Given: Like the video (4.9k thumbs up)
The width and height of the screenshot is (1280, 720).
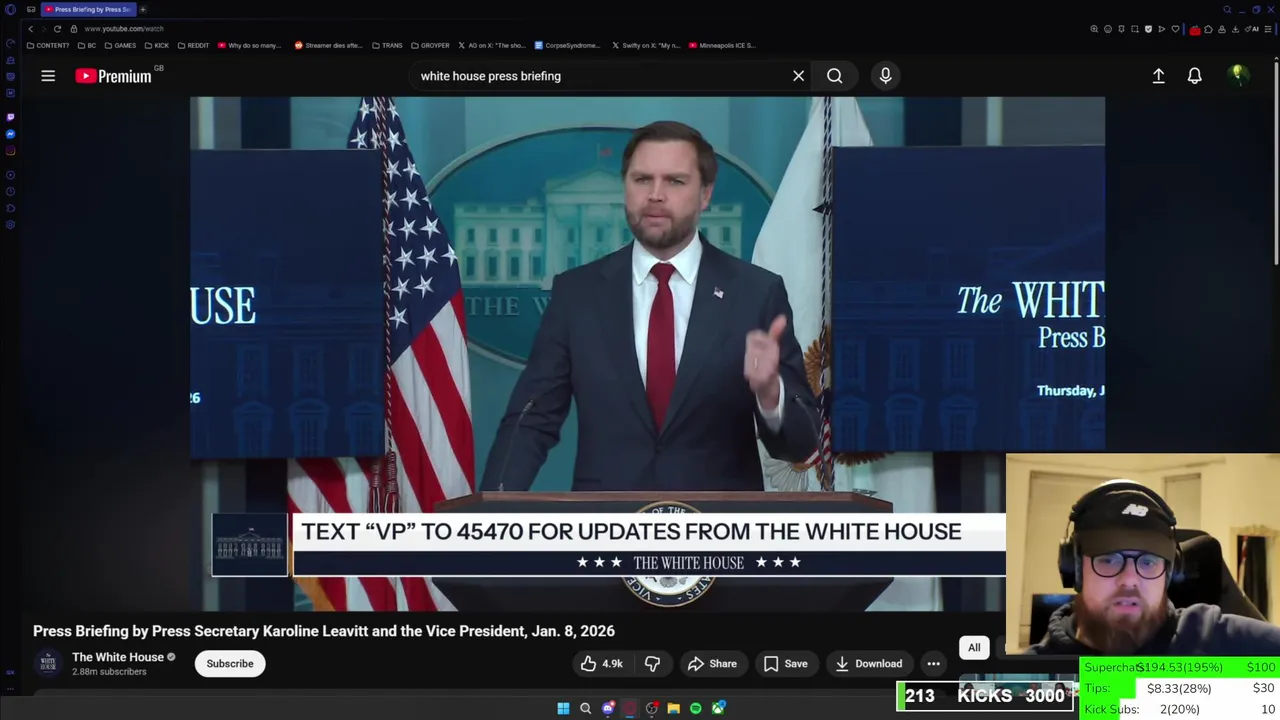Looking at the screenshot, I should [x=601, y=663].
